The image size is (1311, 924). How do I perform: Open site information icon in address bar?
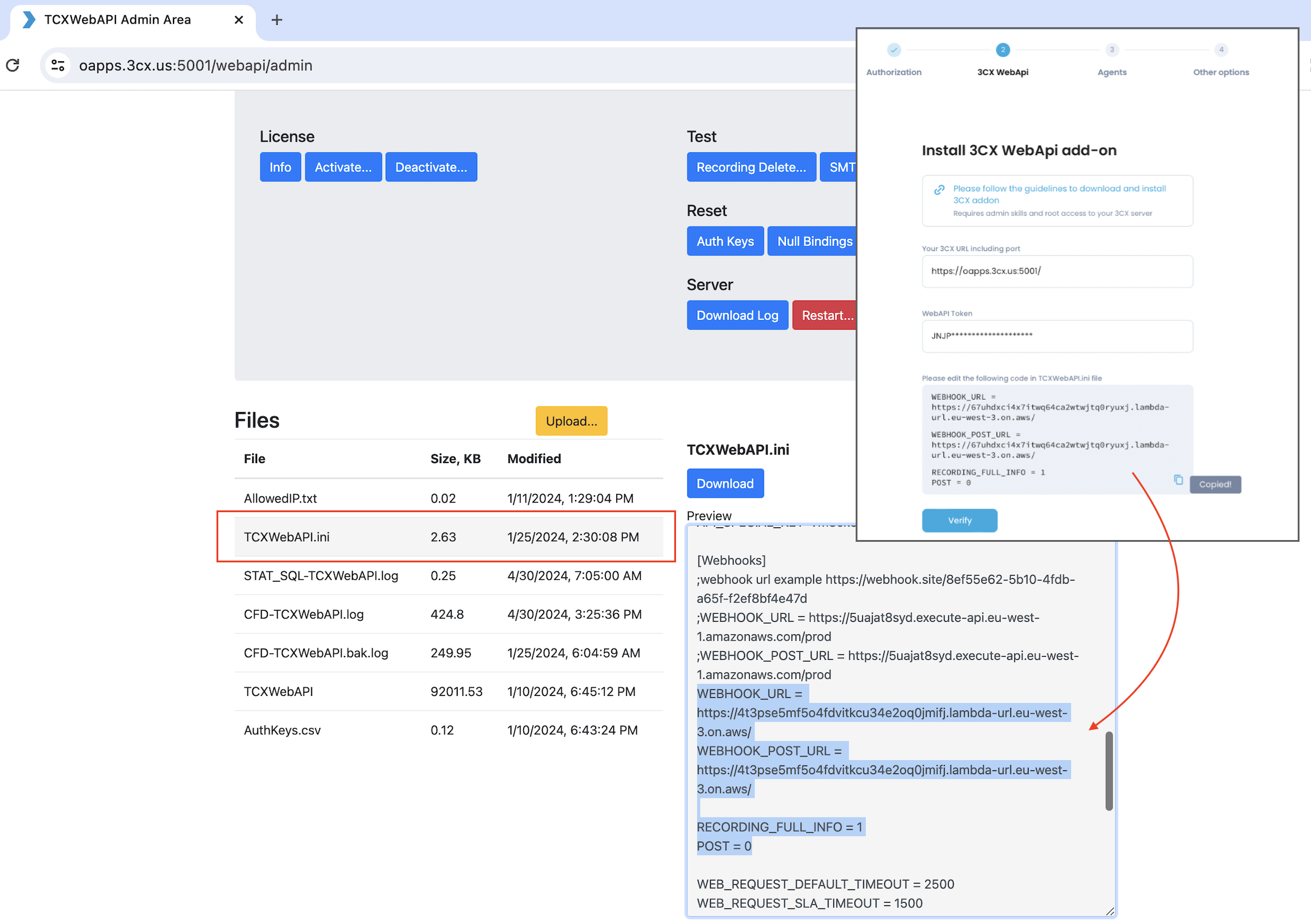click(58, 65)
